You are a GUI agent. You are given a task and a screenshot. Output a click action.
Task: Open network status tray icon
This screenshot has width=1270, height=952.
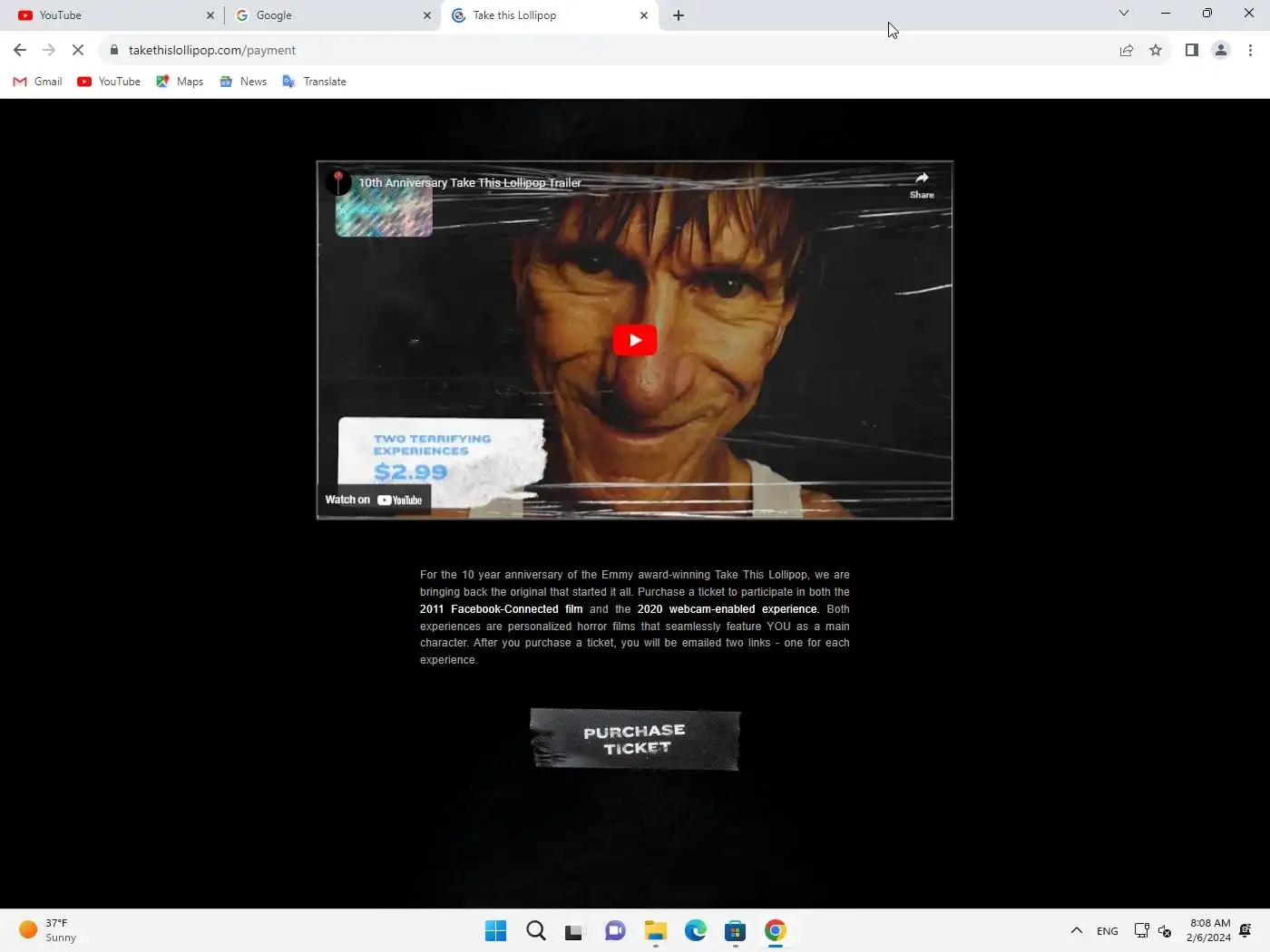[x=1142, y=931]
